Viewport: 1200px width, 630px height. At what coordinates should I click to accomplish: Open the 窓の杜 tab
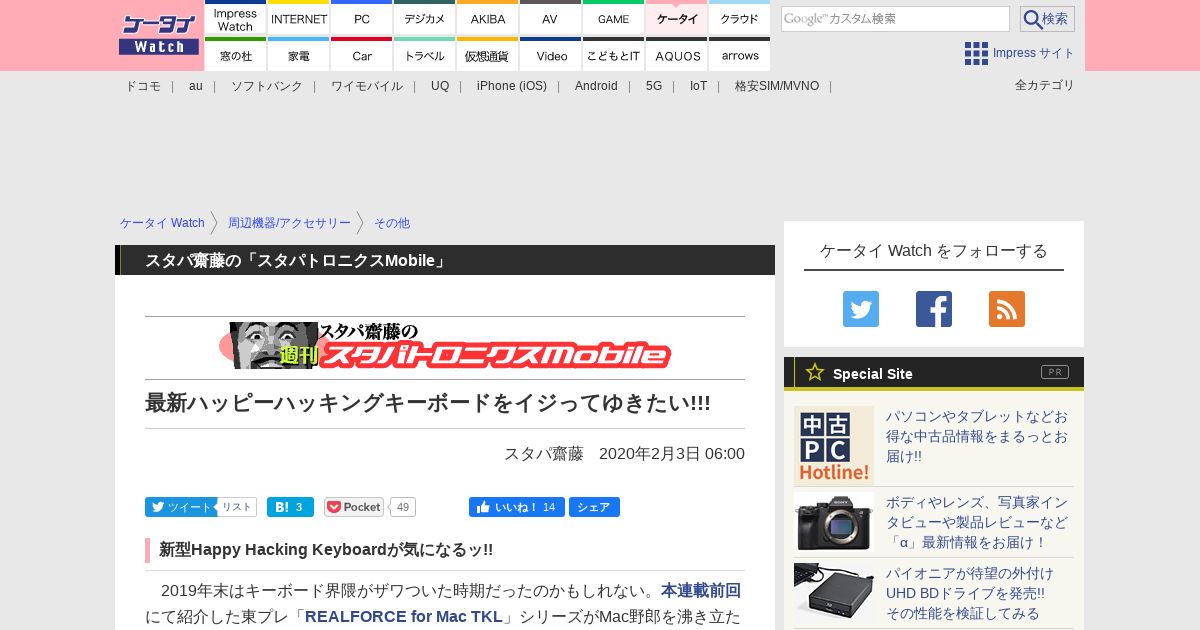coord(235,54)
